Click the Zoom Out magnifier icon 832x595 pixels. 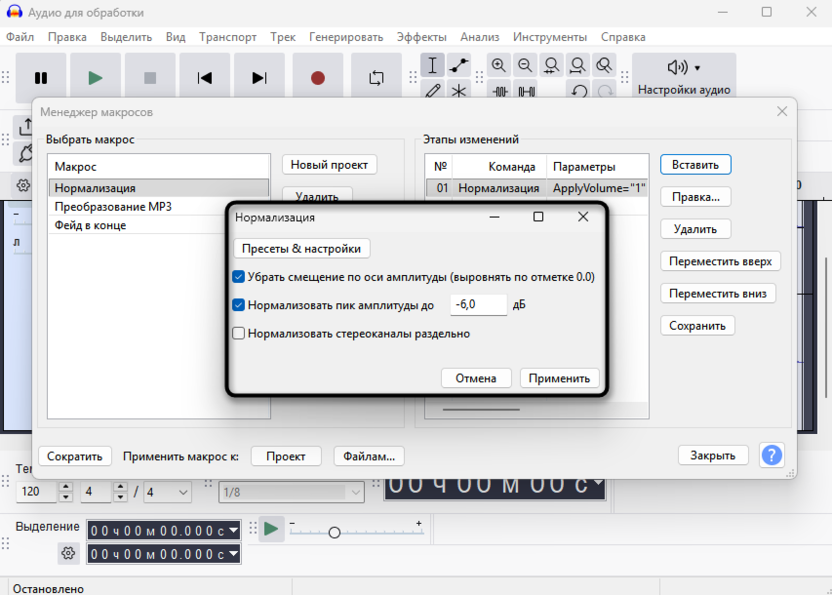pos(525,66)
